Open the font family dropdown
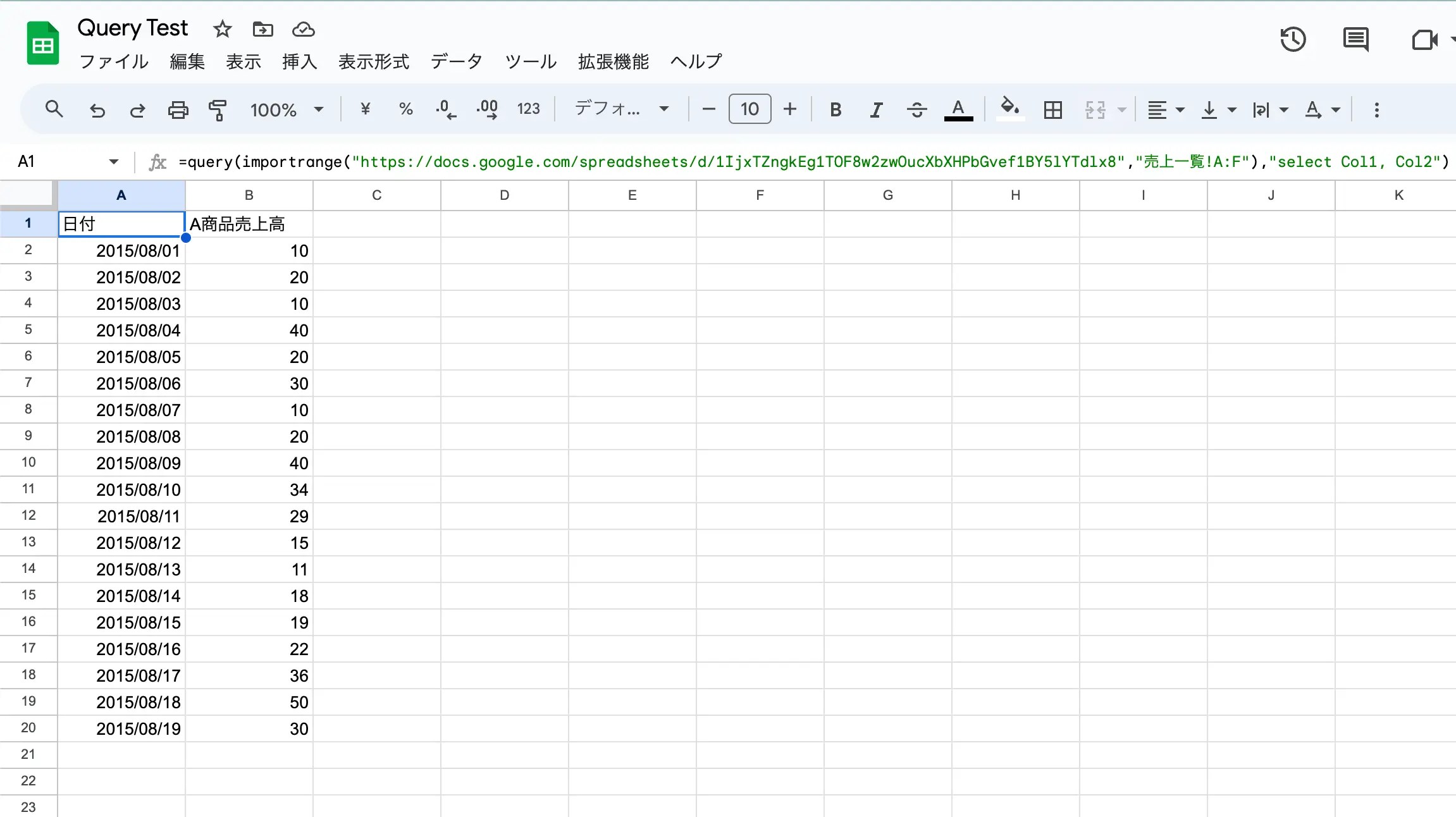Viewport: 1456px width, 817px height. pyautogui.click(x=621, y=109)
